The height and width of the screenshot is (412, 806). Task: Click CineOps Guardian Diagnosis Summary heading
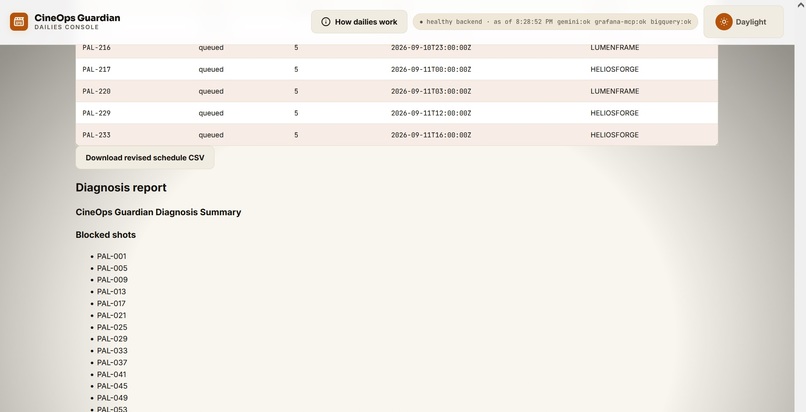point(158,212)
